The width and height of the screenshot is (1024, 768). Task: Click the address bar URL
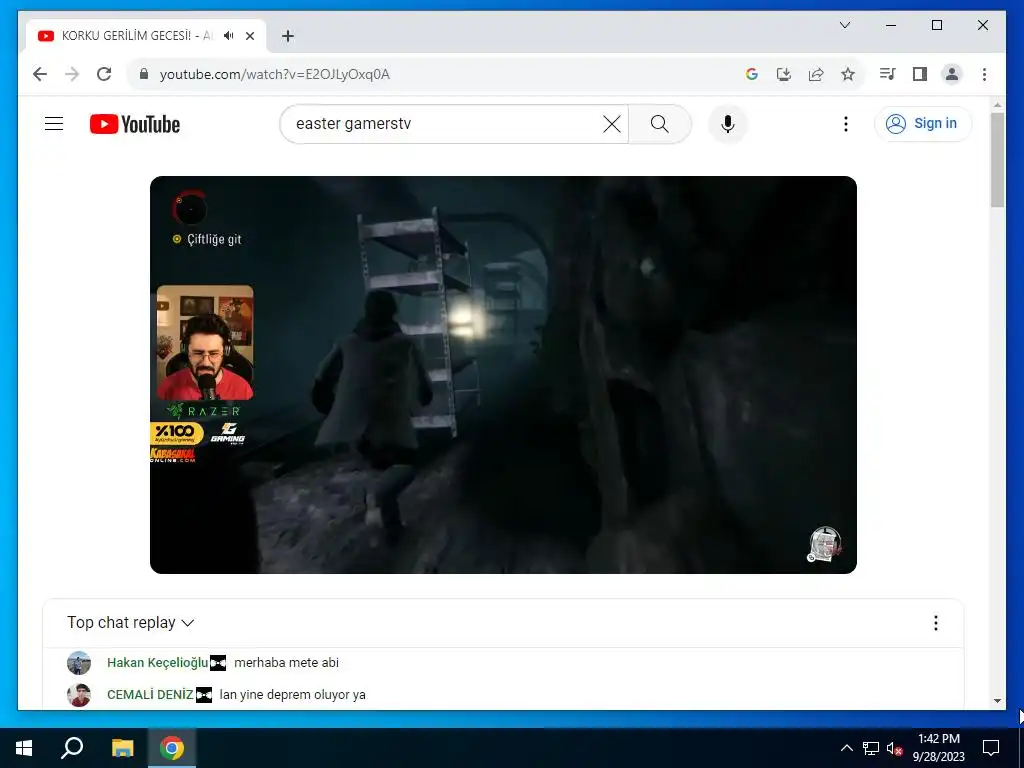(x=274, y=74)
